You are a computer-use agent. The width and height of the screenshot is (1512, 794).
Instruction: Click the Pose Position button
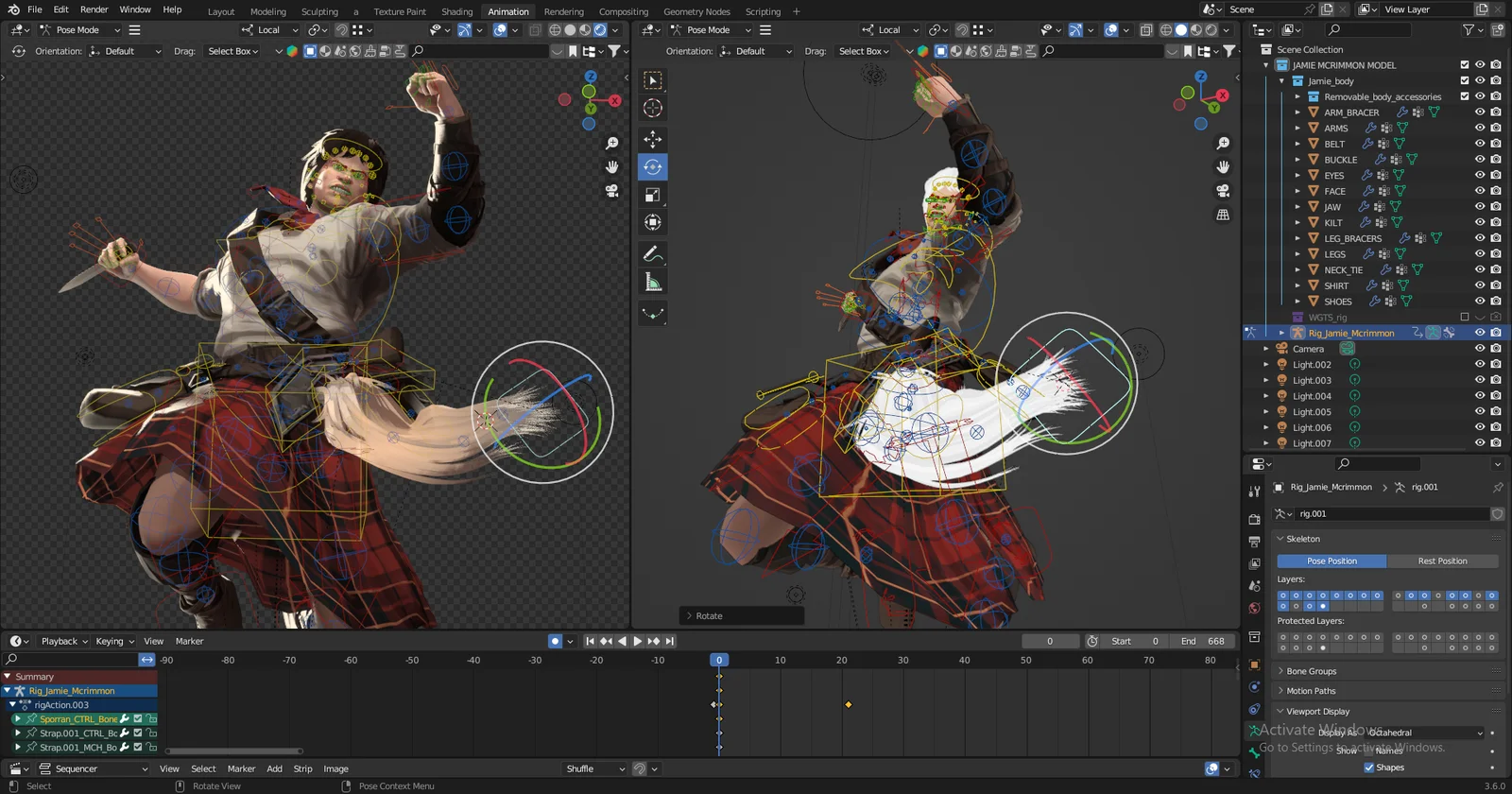click(x=1332, y=561)
